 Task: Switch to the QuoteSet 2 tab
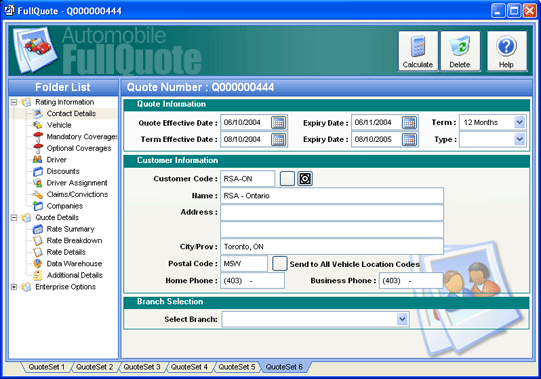(94, 367)
